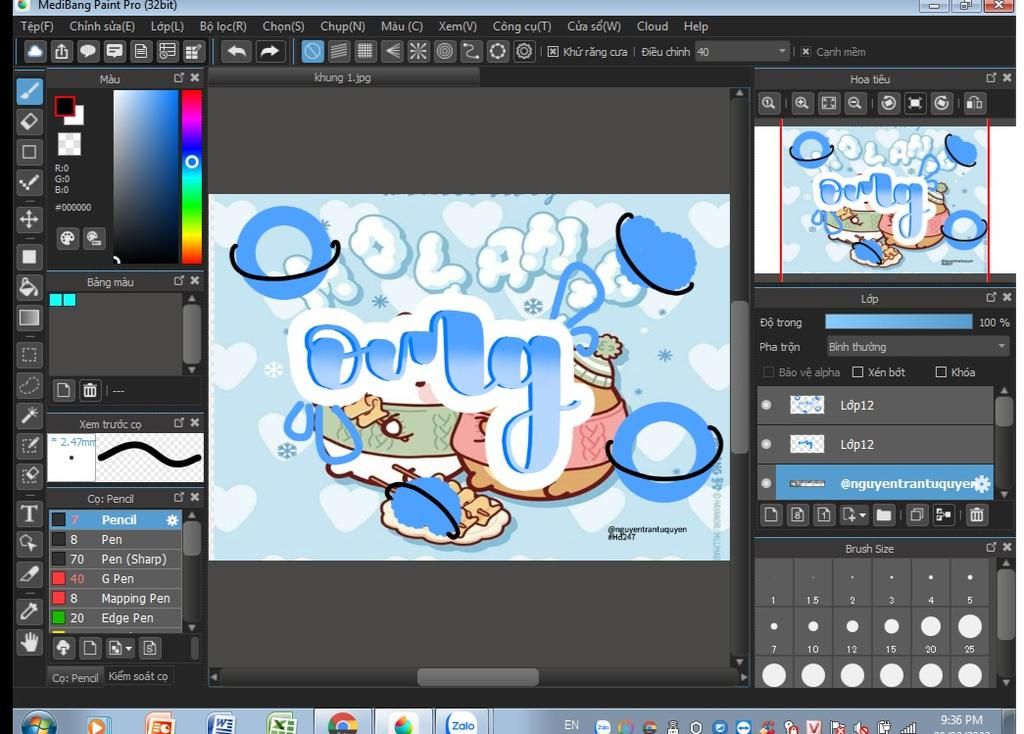
Task: Hide the @nguyentrantuquyen layer
Action: 767,484
